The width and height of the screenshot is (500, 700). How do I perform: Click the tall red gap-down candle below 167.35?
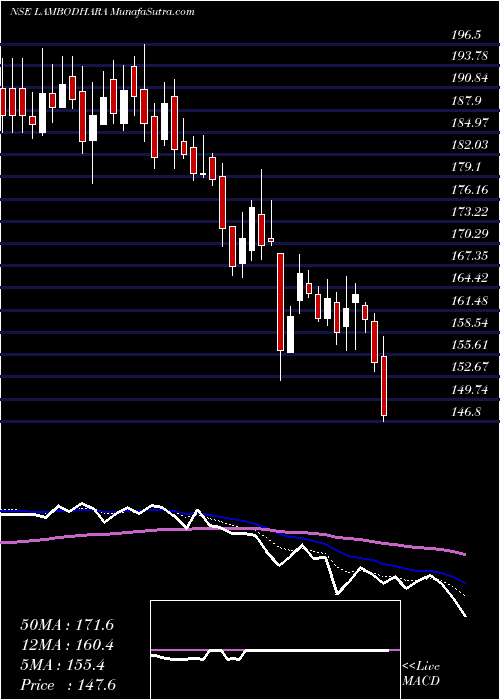(280, 301)
